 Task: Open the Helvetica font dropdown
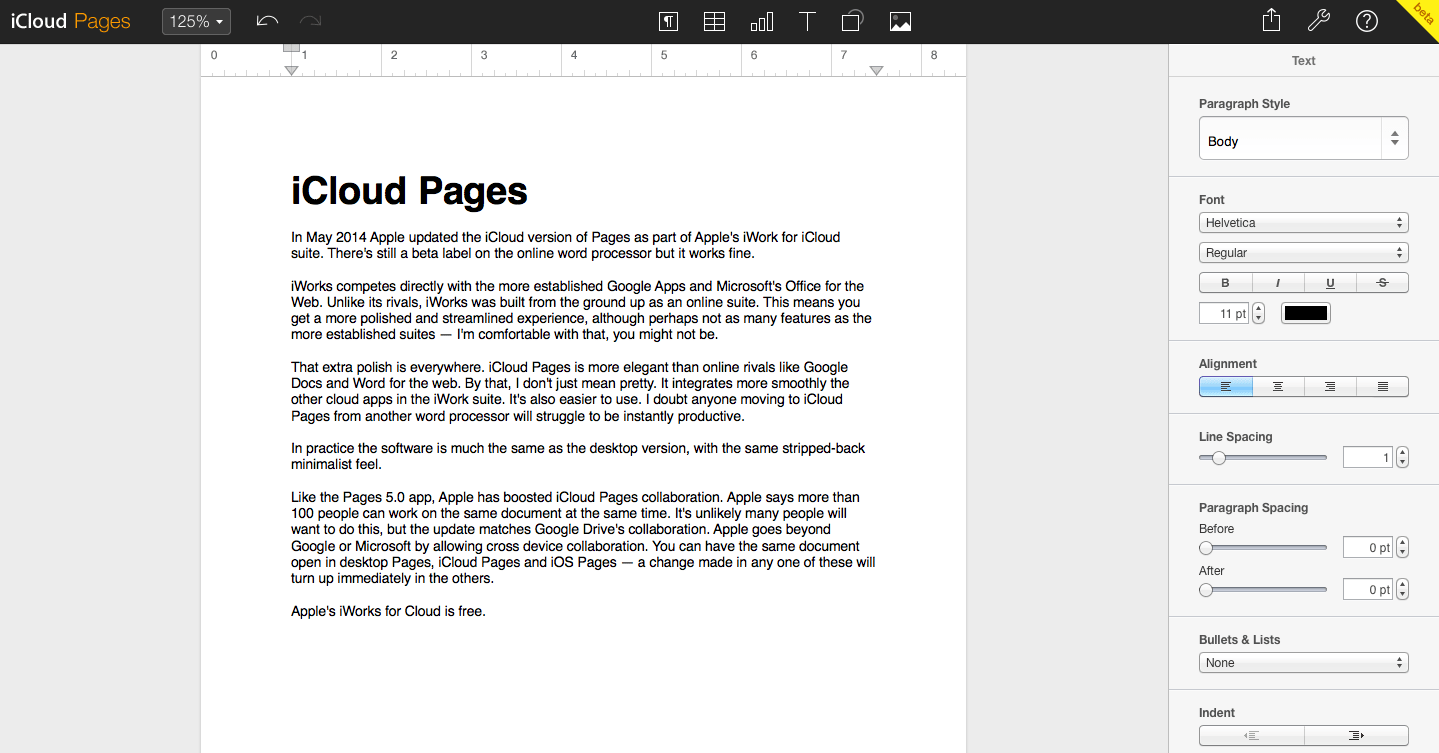(x=1304, y=222)
